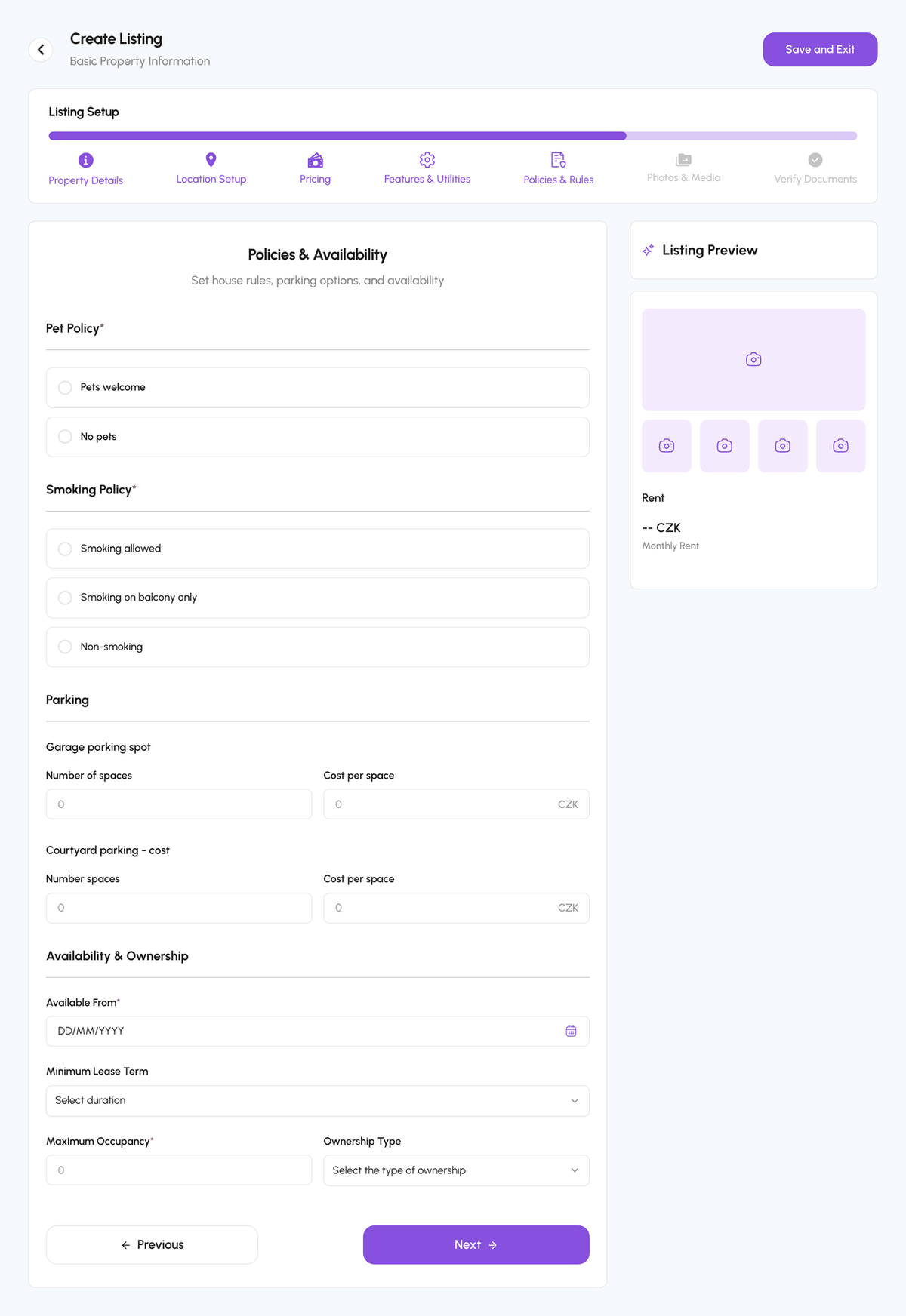Click the 'Courtyard parking - cost' label
The height and width of the screenshot is (1316, 906).
[x=108, y=850]
